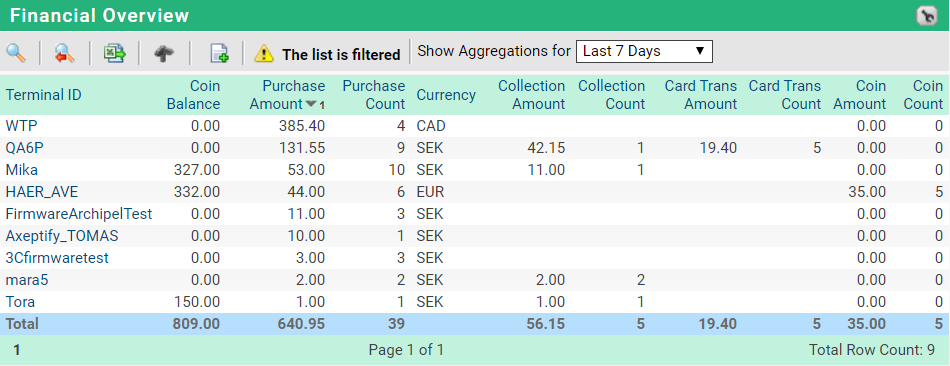Screen dimensions: 950x366
Task: Click the yellow filter warning icon
Action: tap(264, 53)
